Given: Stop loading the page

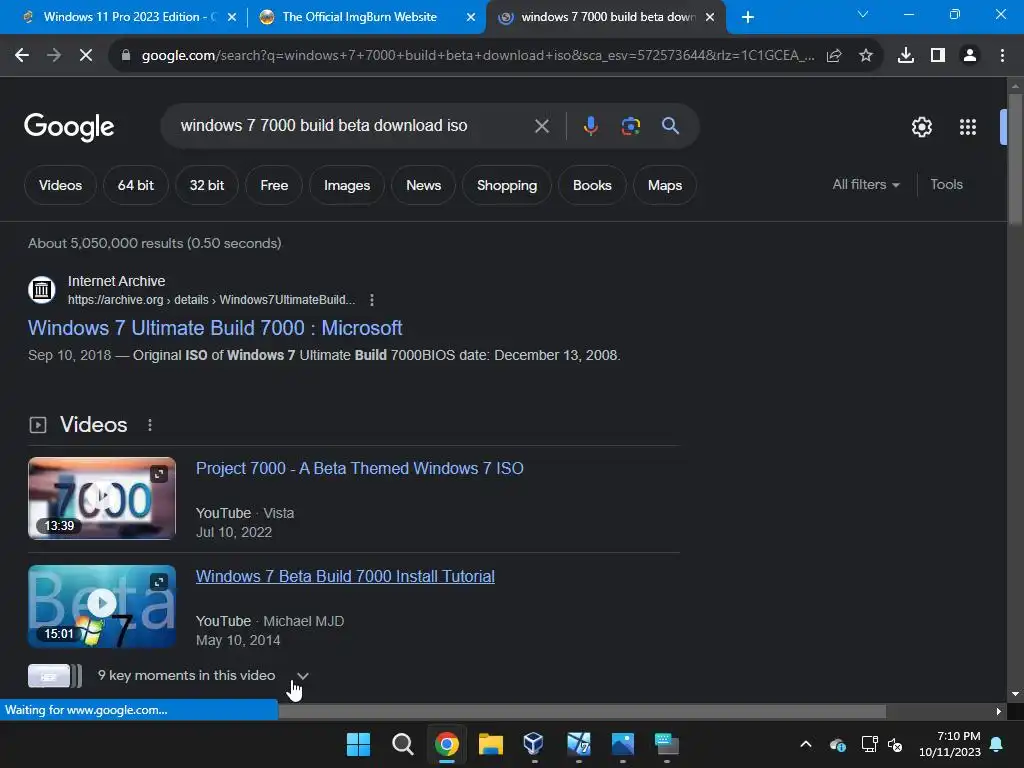Looking at the screenshot, I should tap(86, 56).
